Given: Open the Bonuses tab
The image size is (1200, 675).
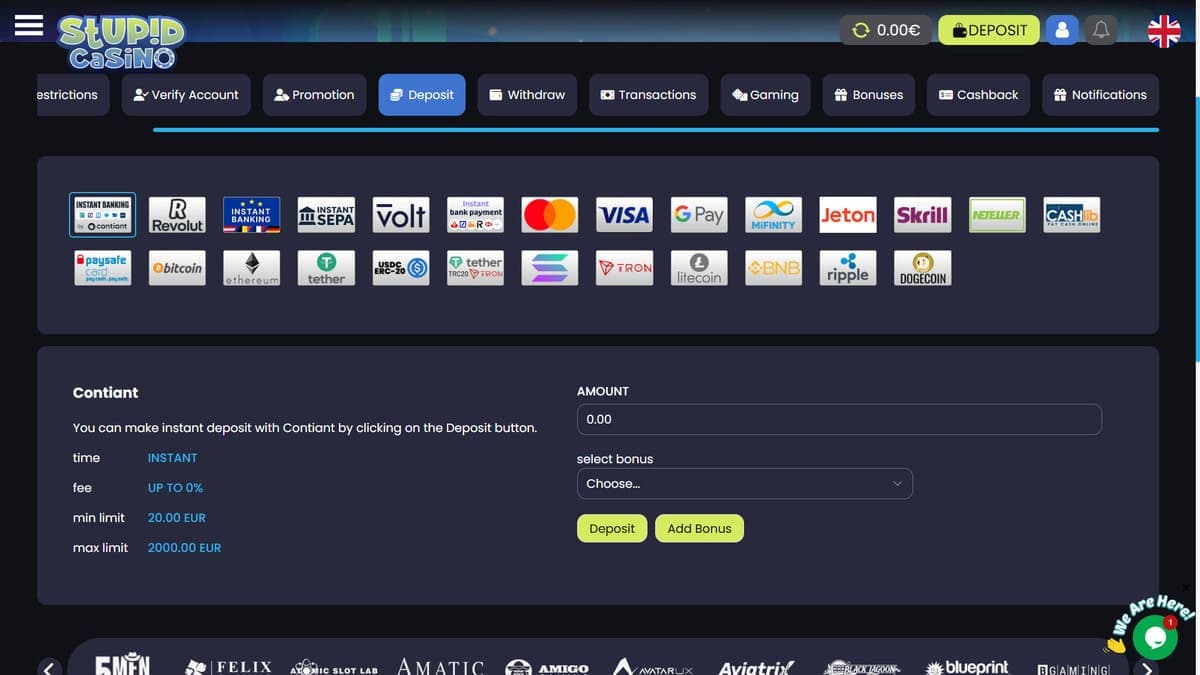Looking at the screenshot, I should pos(869,95).
